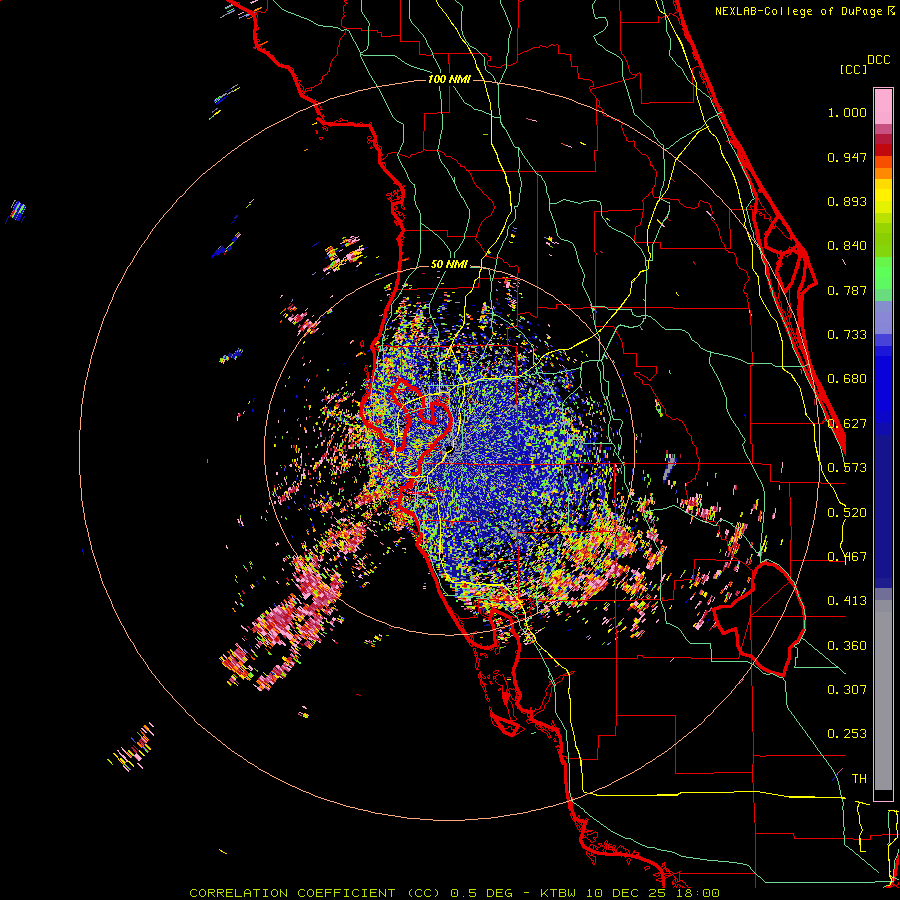
Task: Click the 0.627 scale value
Action: 847,424
